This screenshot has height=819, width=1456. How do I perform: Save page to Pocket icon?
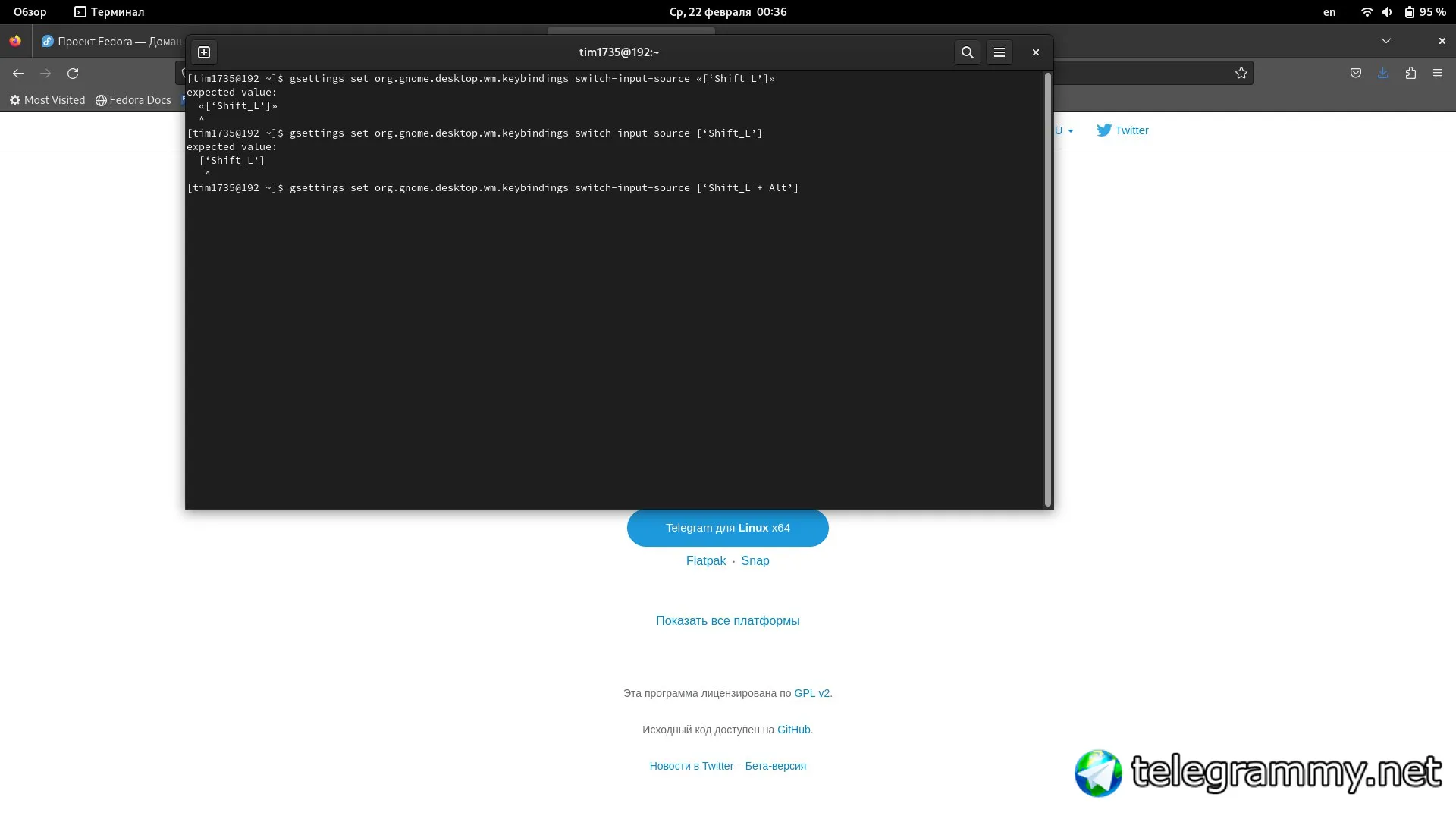coord(1355,74)
